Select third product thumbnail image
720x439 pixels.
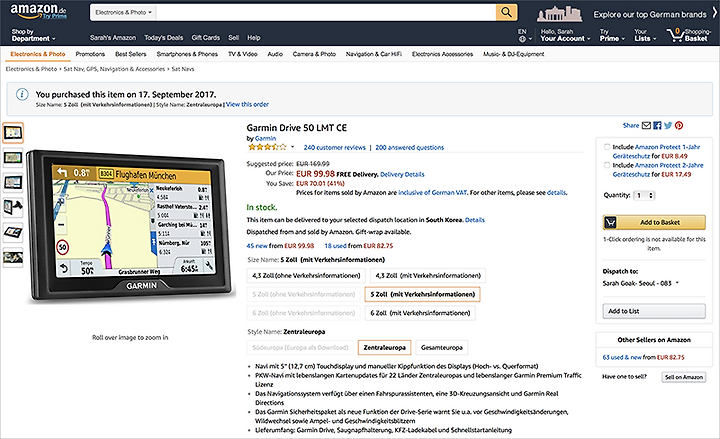13,183
